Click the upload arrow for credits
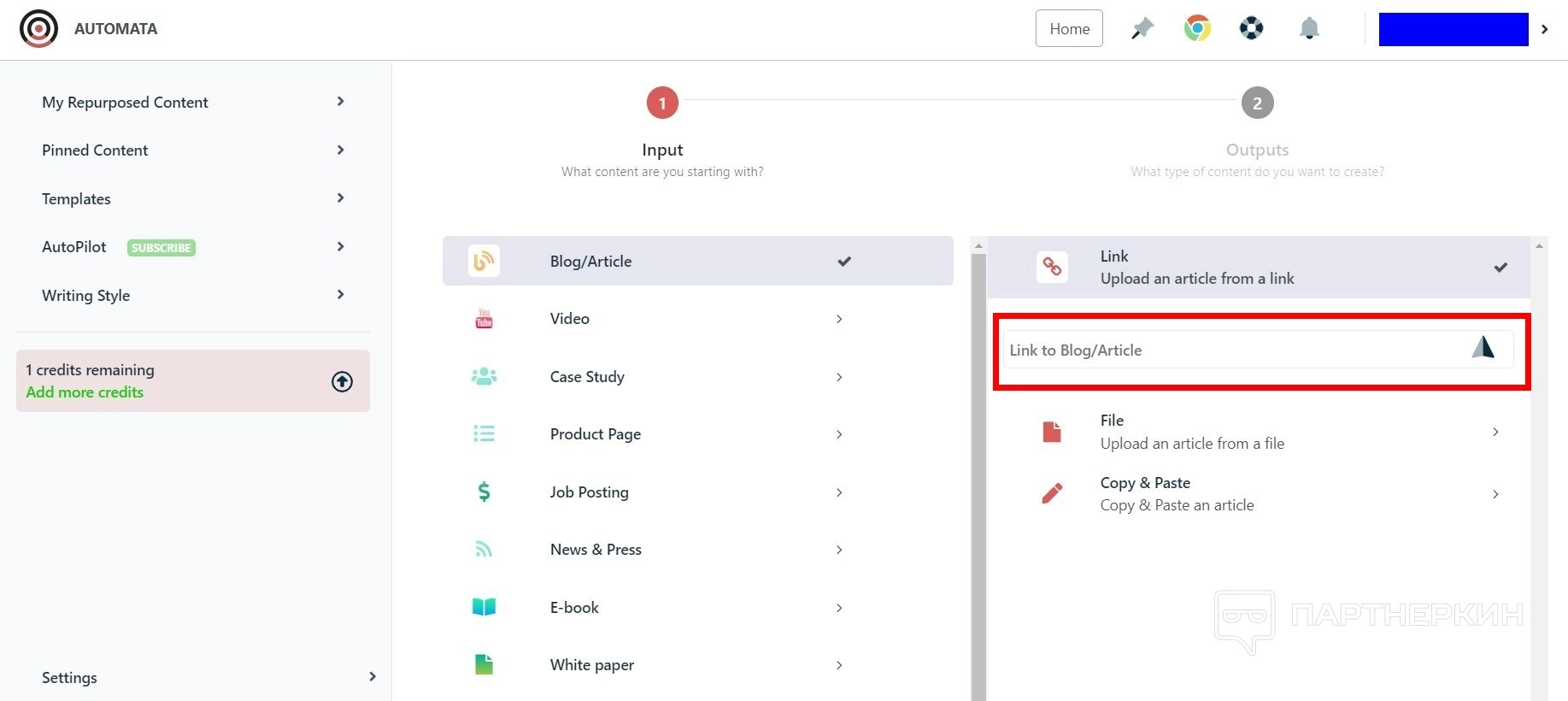Image resolution: width=1568 pixels, height=701 pixels. tap(342, 381)
